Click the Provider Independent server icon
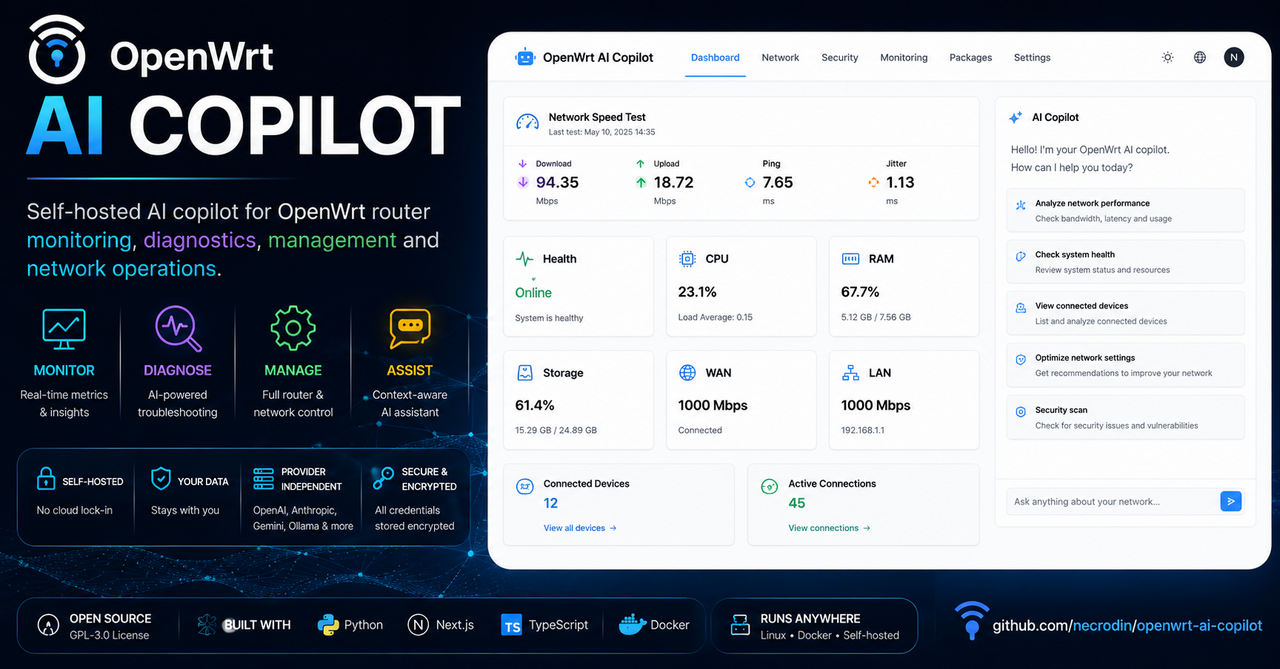The height and width of the screenshot is (669, 1280). coord(264,479)
